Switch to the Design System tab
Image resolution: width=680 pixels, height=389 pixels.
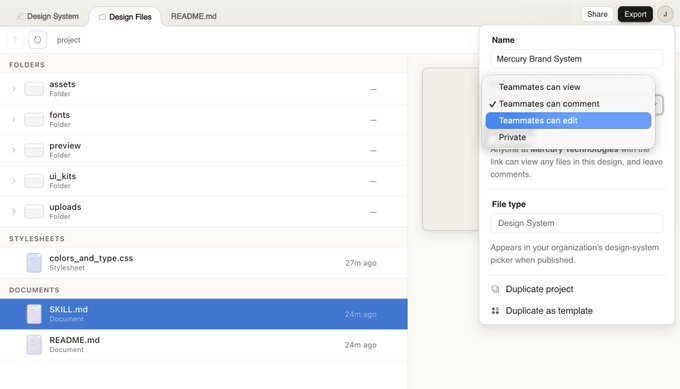pyautogui.click(x=48, y=16)
